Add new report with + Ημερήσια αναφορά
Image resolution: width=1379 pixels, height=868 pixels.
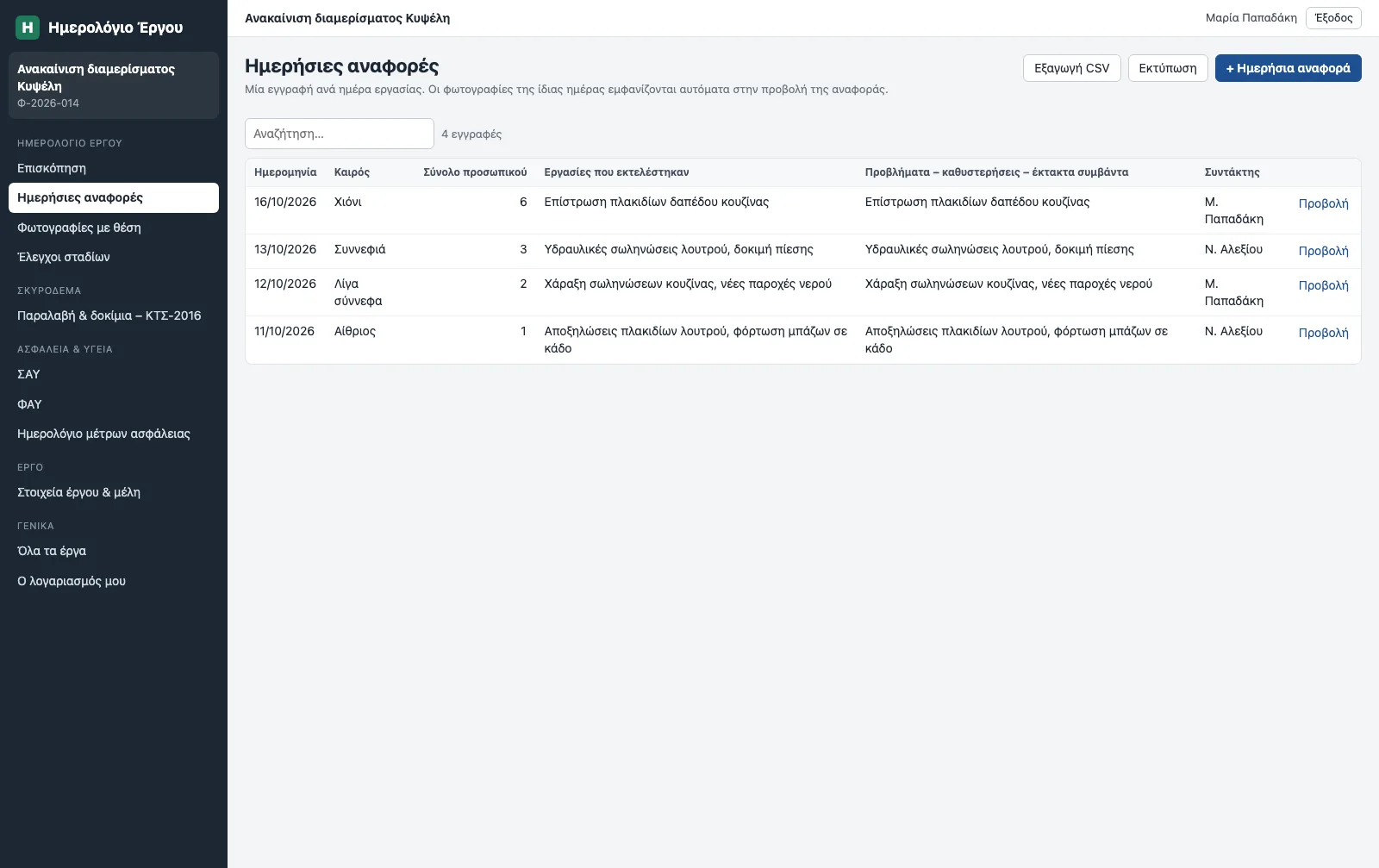tap(1289, 68)
